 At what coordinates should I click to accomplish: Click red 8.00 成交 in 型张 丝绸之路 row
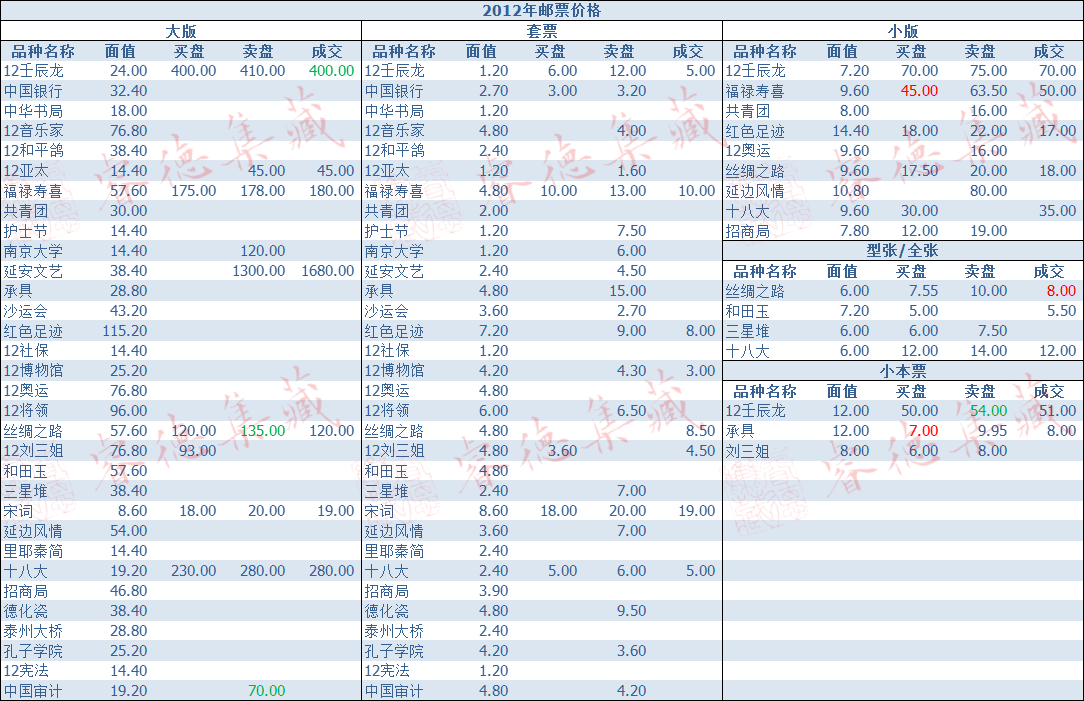coord(1061,291)
